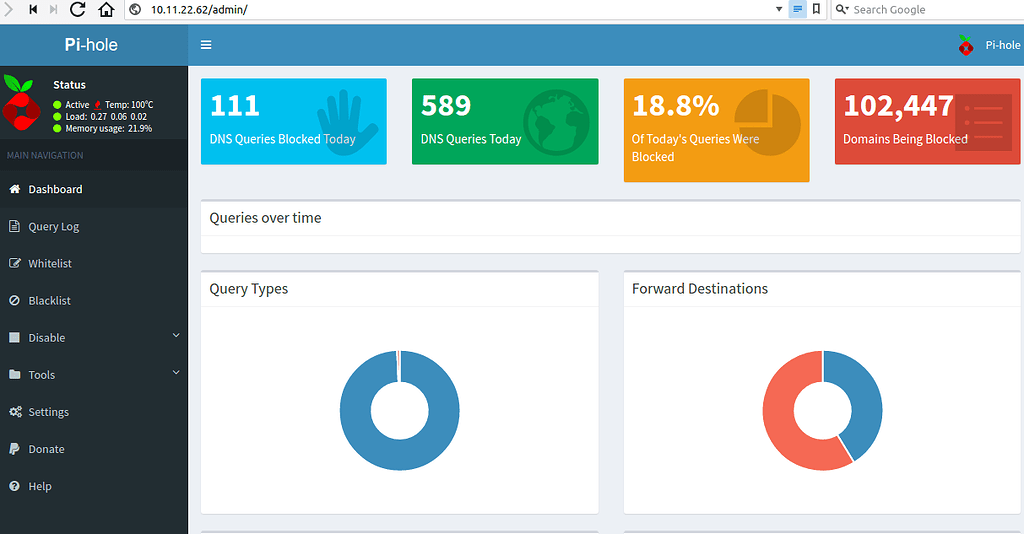Expand the Tools submenu chevron
The image size is (1024, 534).
(176, 373)
